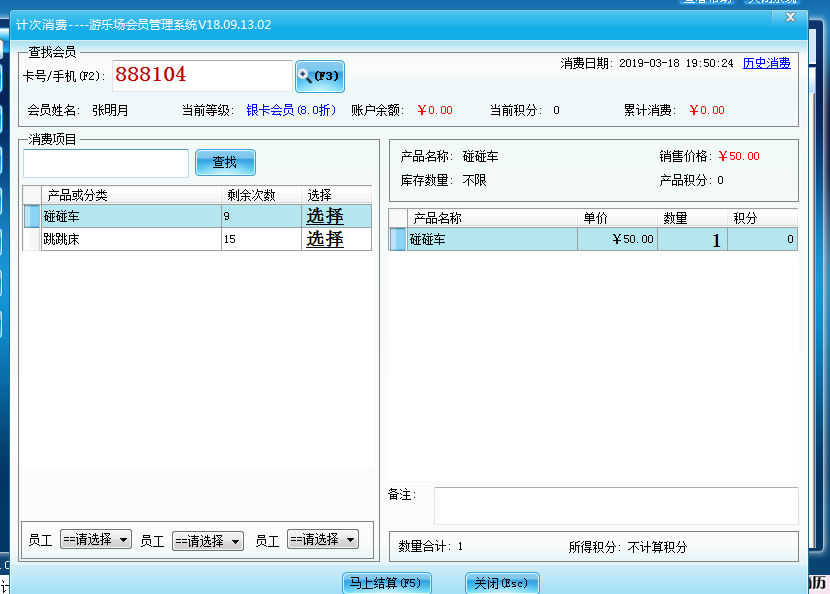Click the 查找 search button

(x=225, y=162)
